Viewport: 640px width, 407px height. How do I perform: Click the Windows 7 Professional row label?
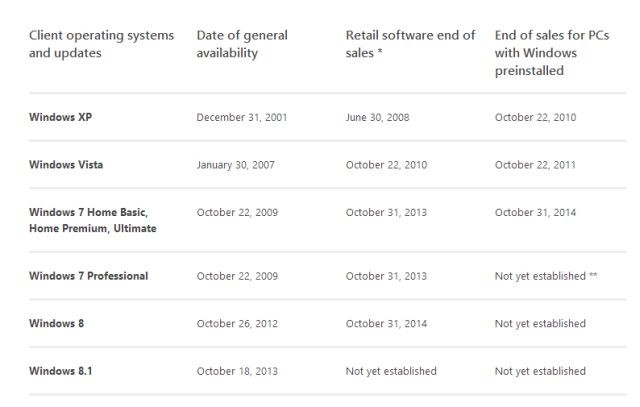click(88, 276)
